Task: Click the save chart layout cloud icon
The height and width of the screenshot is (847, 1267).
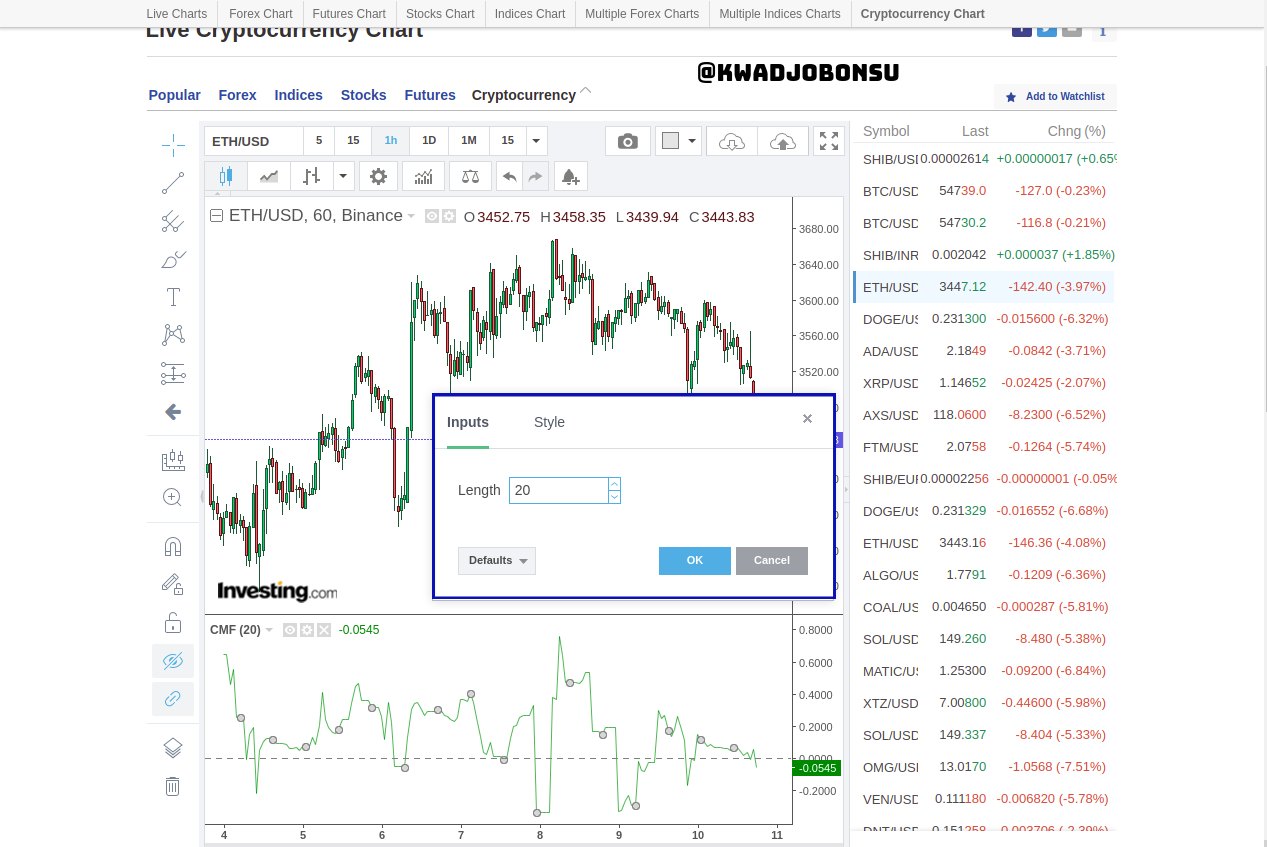Action: click(783, 141)
